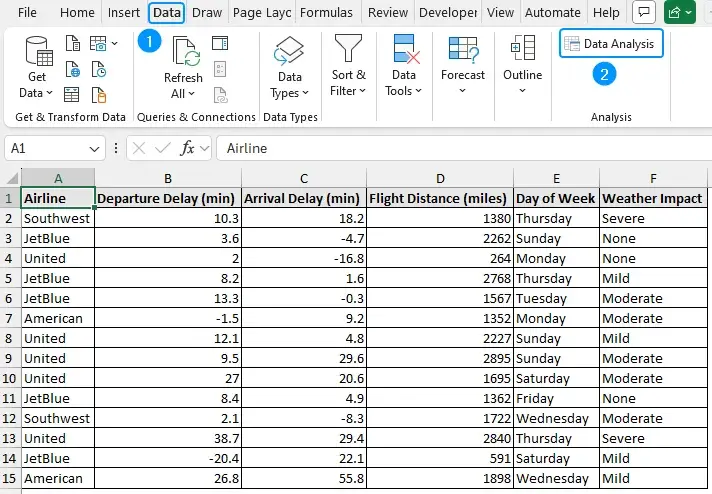This screenshot has height=494, width=712.
Task: Open the Review tab
Action: 388,12
